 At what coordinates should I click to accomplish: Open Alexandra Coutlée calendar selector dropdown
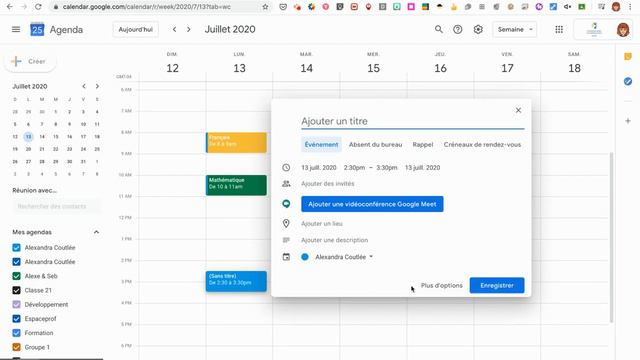pyautogui.click(x=344, y=257)
